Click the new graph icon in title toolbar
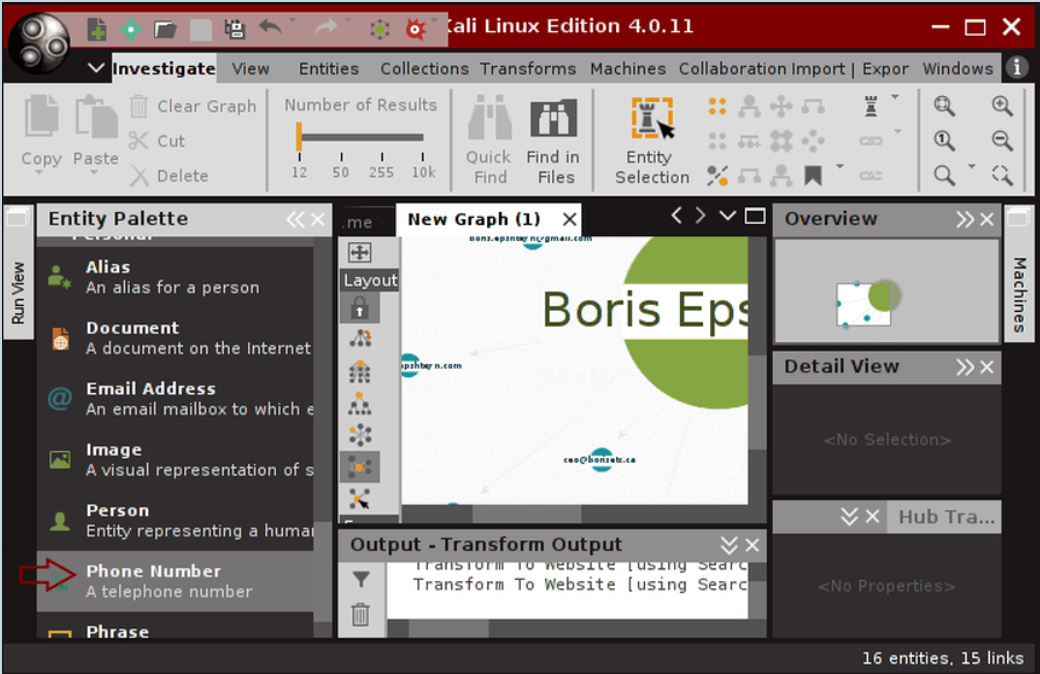1040x674 pixels. click(97, 29)
